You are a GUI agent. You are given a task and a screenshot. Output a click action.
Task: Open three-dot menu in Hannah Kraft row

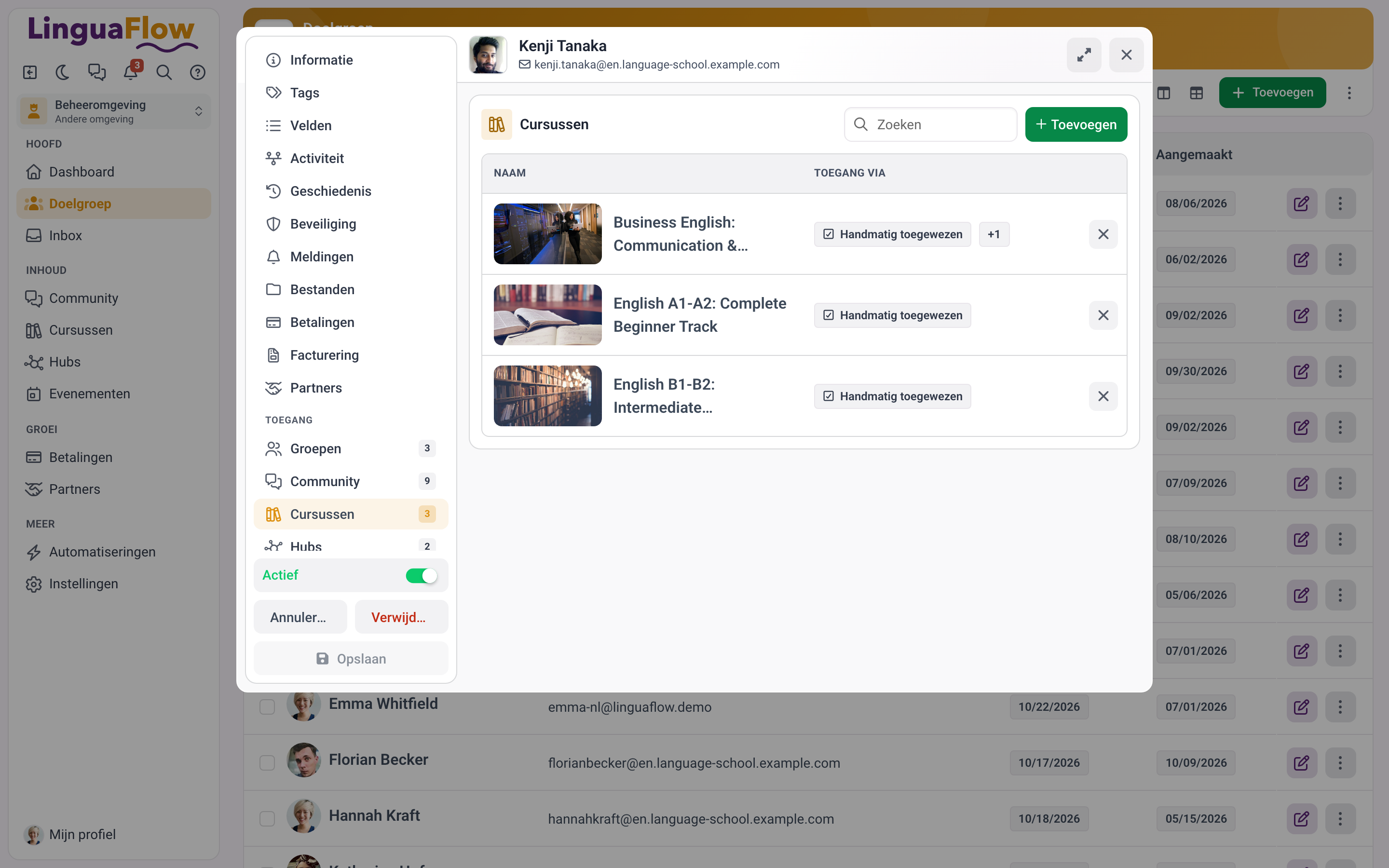(x=1340, y=819)
